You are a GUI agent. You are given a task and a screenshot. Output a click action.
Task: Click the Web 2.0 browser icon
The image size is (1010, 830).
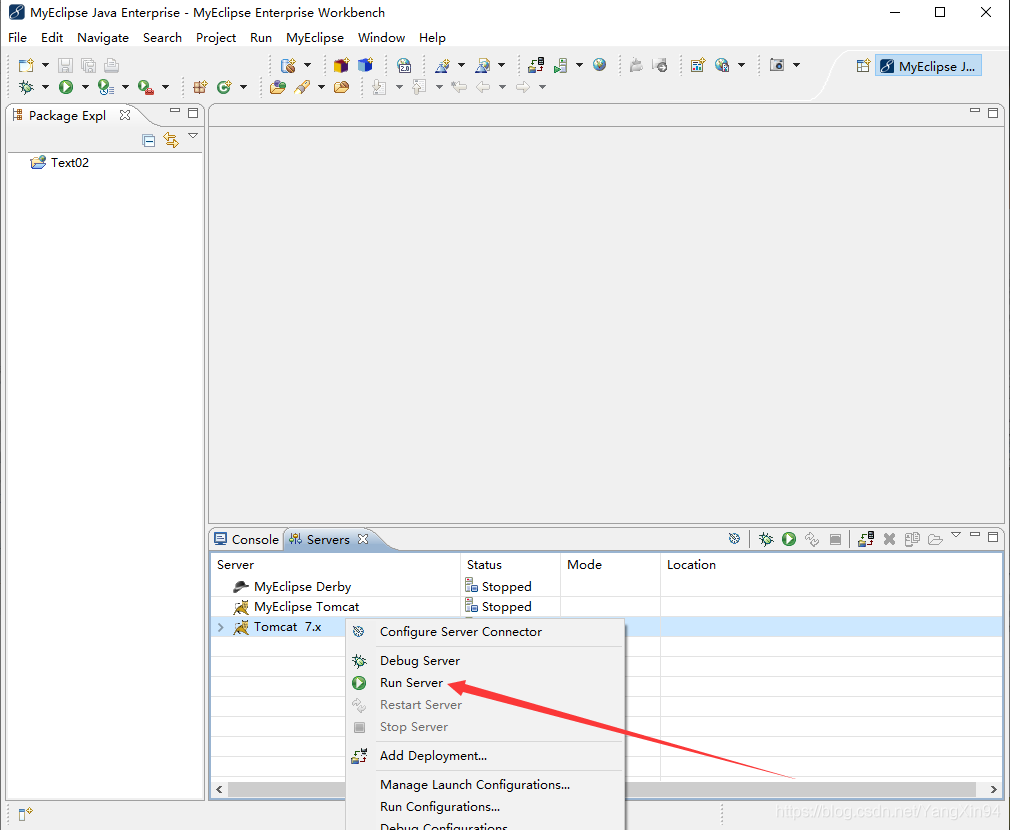[404, 65]
